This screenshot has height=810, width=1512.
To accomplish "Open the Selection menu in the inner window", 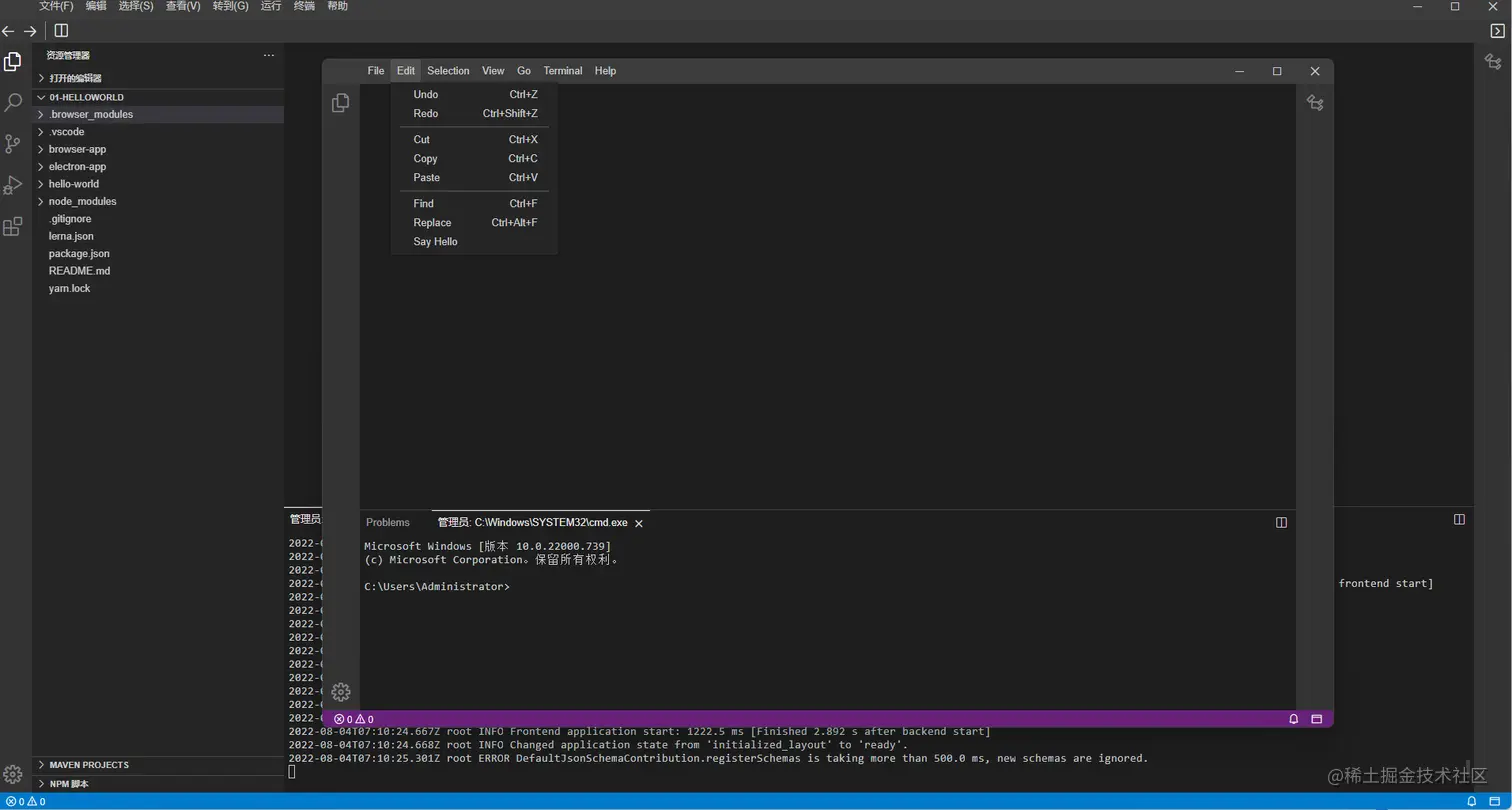I will tap(448, 71).
